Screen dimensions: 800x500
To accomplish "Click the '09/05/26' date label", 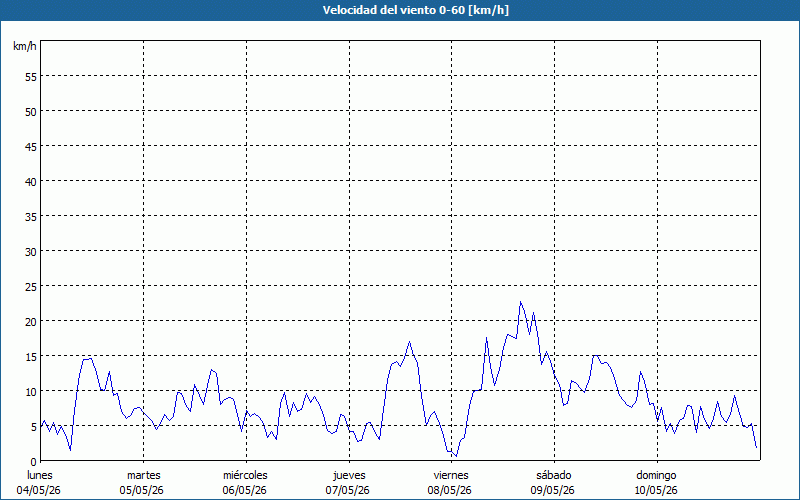I will coord(552,490).
